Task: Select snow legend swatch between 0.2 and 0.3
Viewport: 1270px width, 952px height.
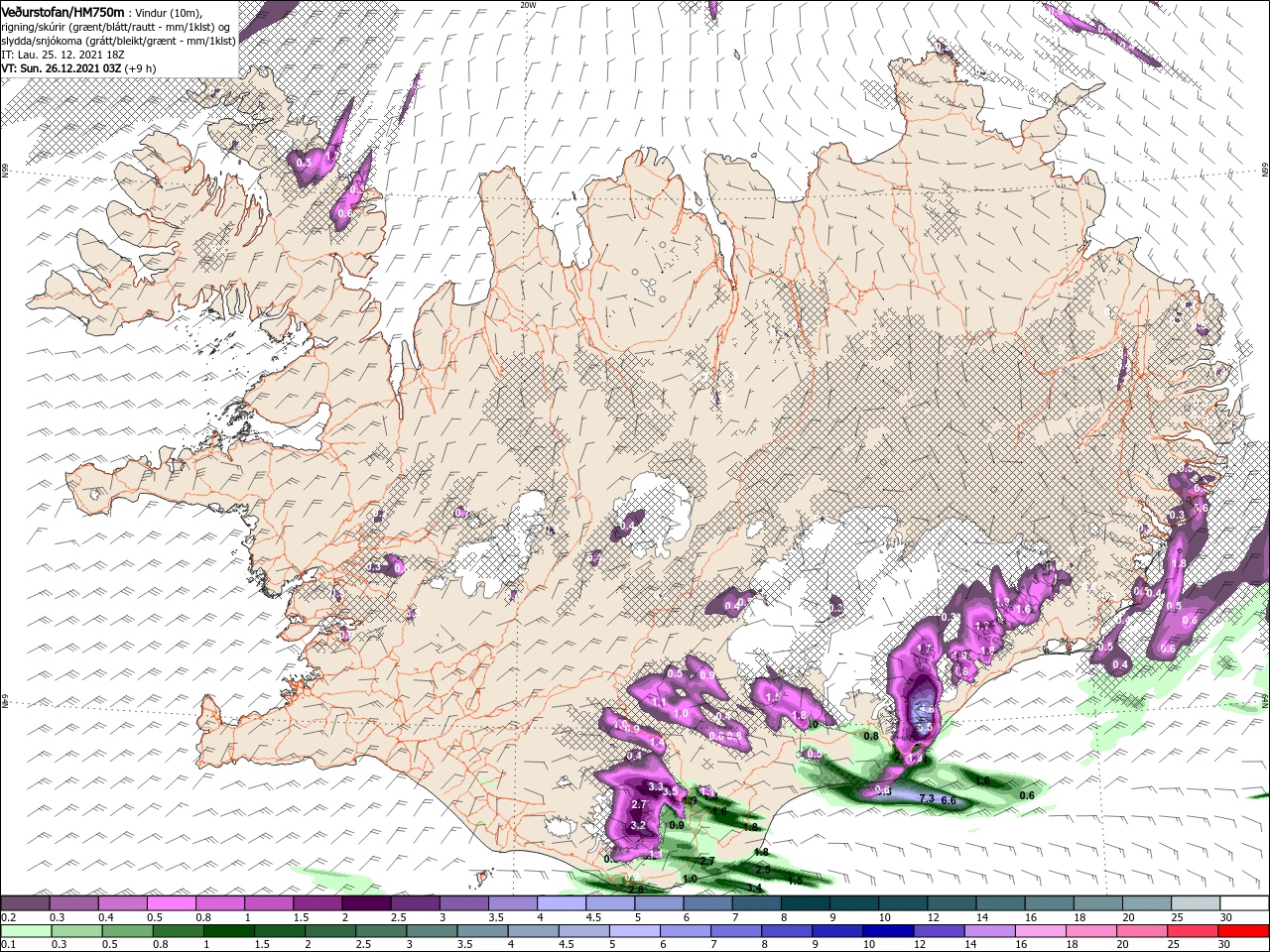Action: pos(25,903)
